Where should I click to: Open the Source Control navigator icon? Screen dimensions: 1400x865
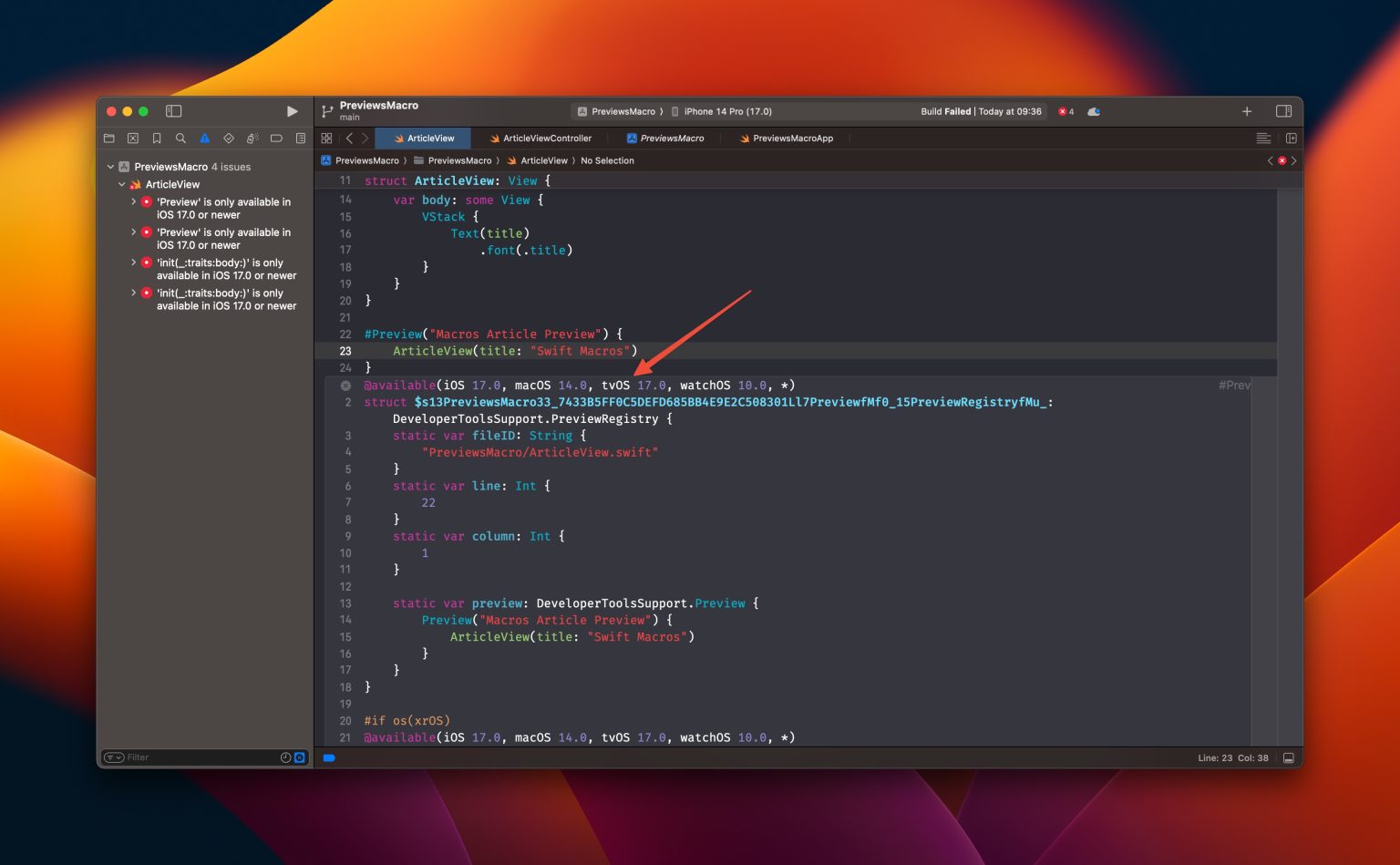click(133, 138)
